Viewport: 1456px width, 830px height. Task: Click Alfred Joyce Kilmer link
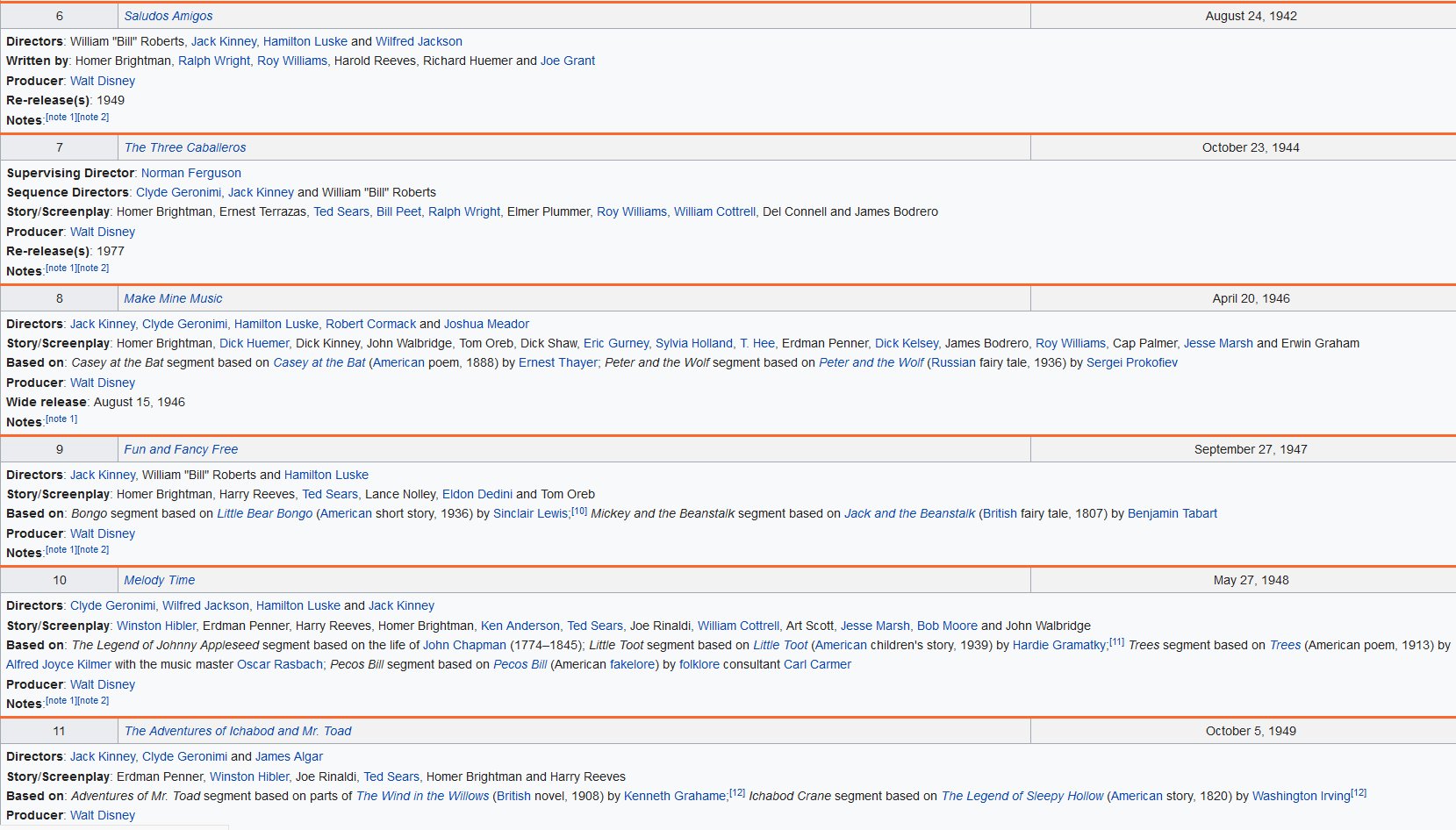tap(59, 664)
